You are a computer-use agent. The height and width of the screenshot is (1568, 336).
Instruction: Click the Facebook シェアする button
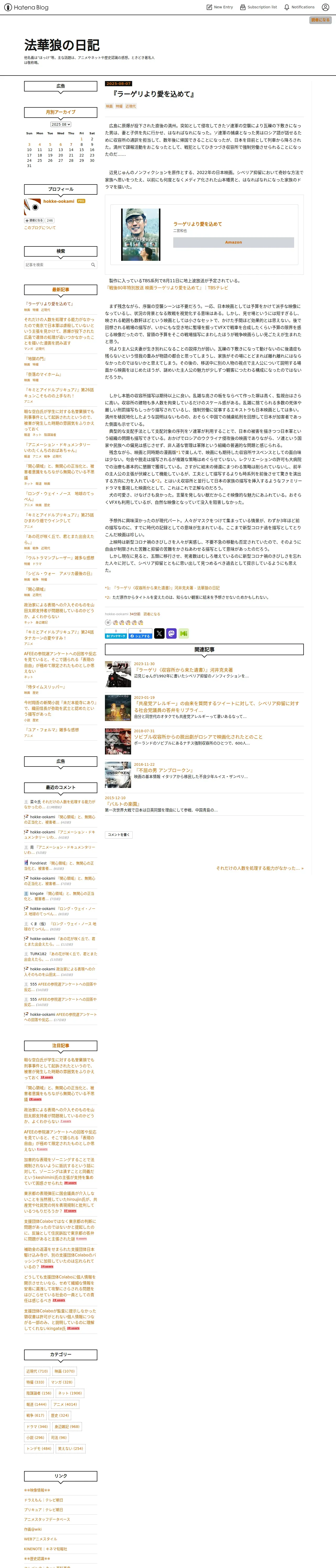140,636
